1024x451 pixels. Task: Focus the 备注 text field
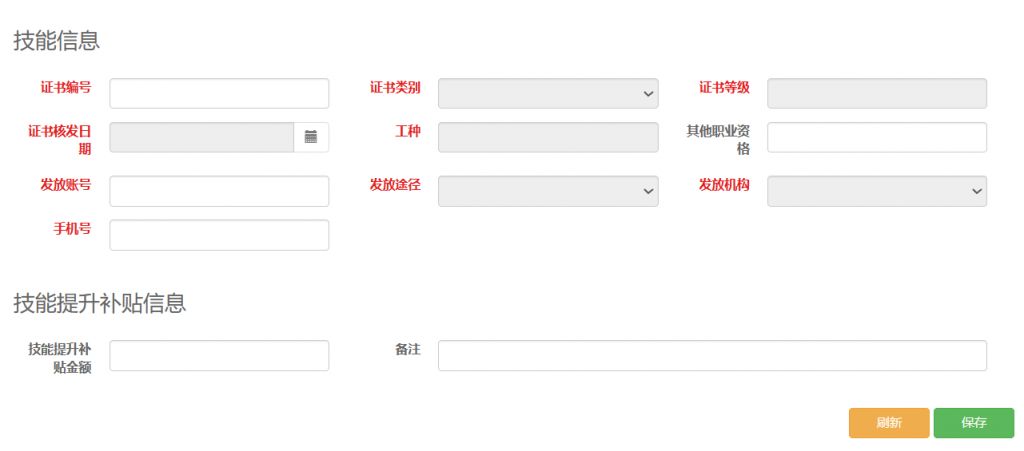[x=712, y=355]
